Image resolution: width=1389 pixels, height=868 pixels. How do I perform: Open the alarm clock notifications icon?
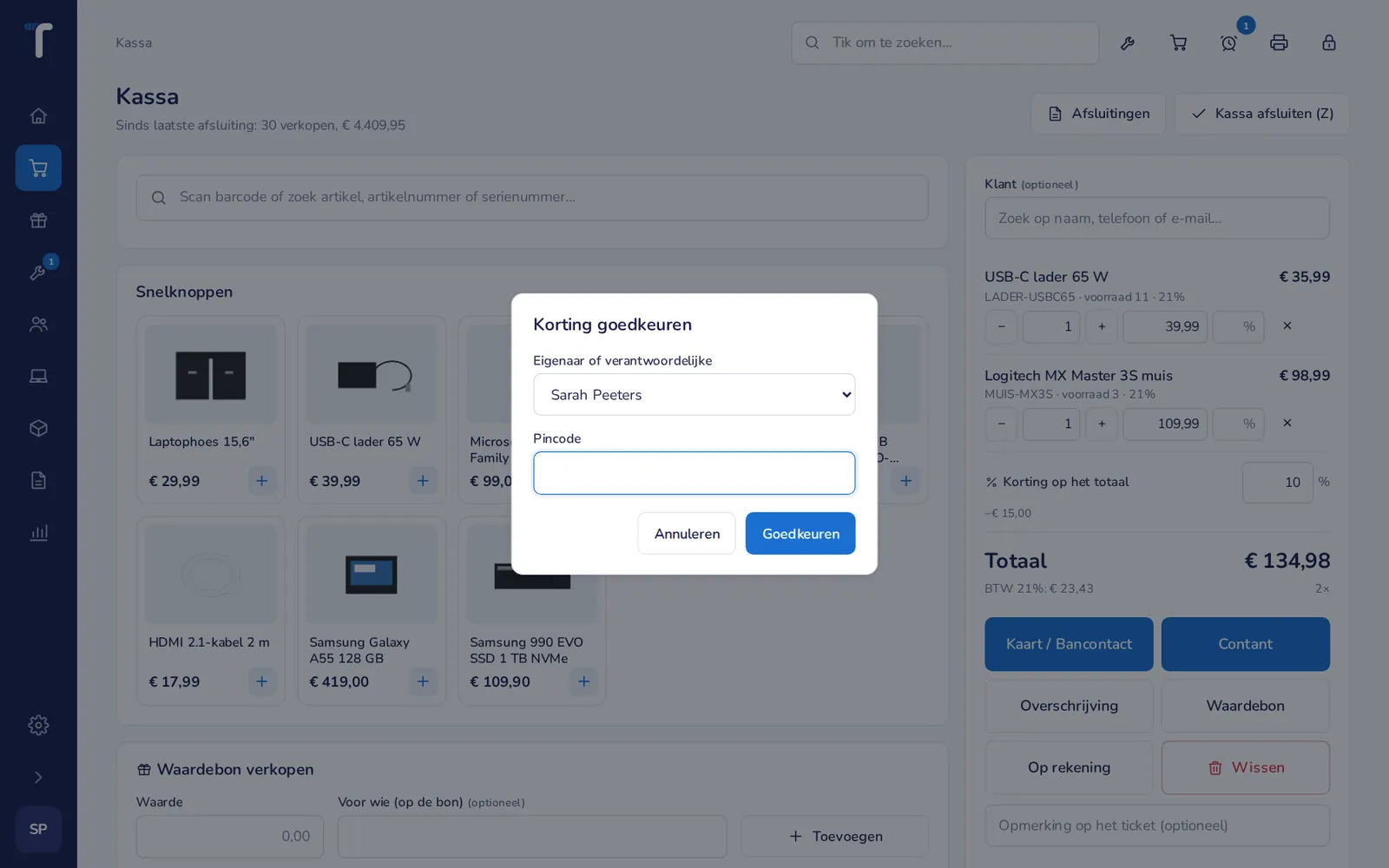pyautogui.click(x=1228, y=43)
